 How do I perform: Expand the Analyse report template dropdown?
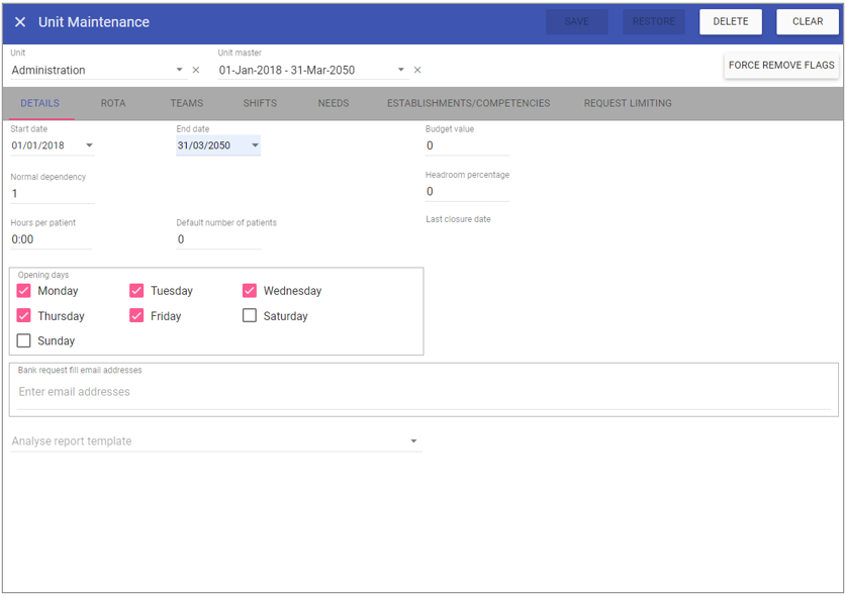click(x=414, y=441)
